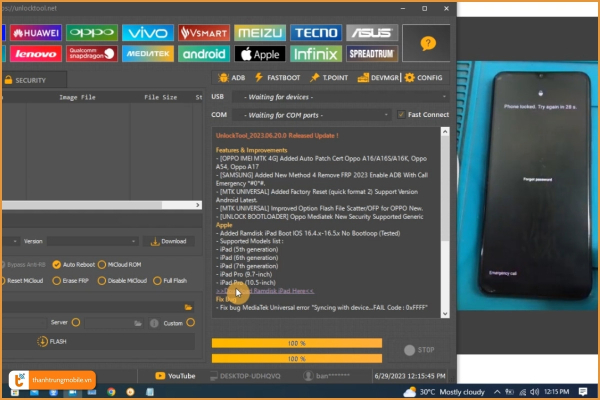Launch the Fastboot tool

(278, 77)
